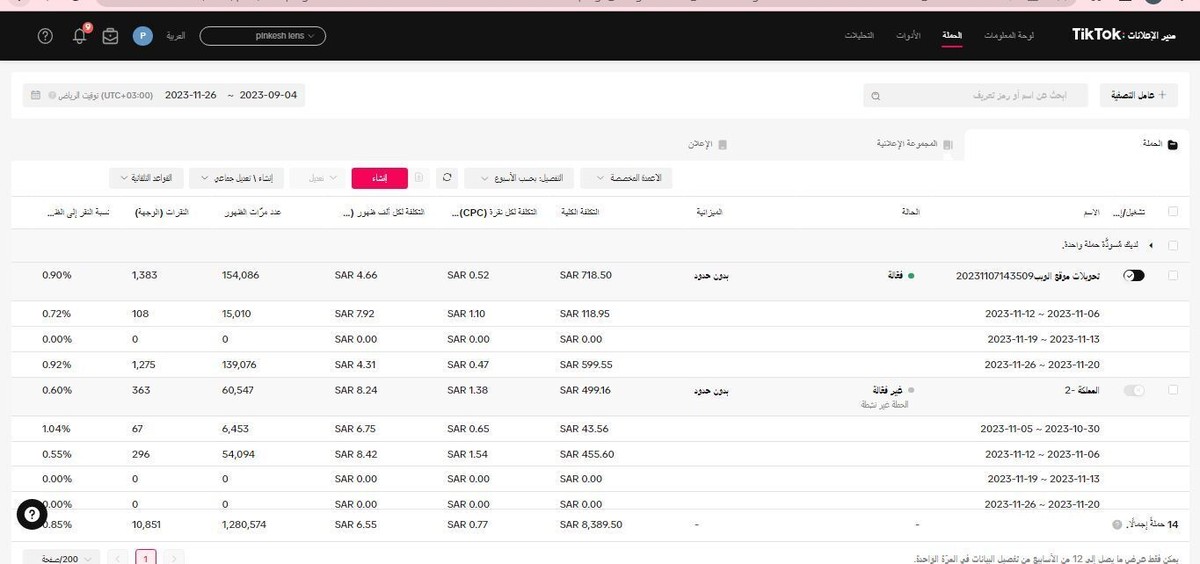Open the blue P profile avatar

(142, 36)
